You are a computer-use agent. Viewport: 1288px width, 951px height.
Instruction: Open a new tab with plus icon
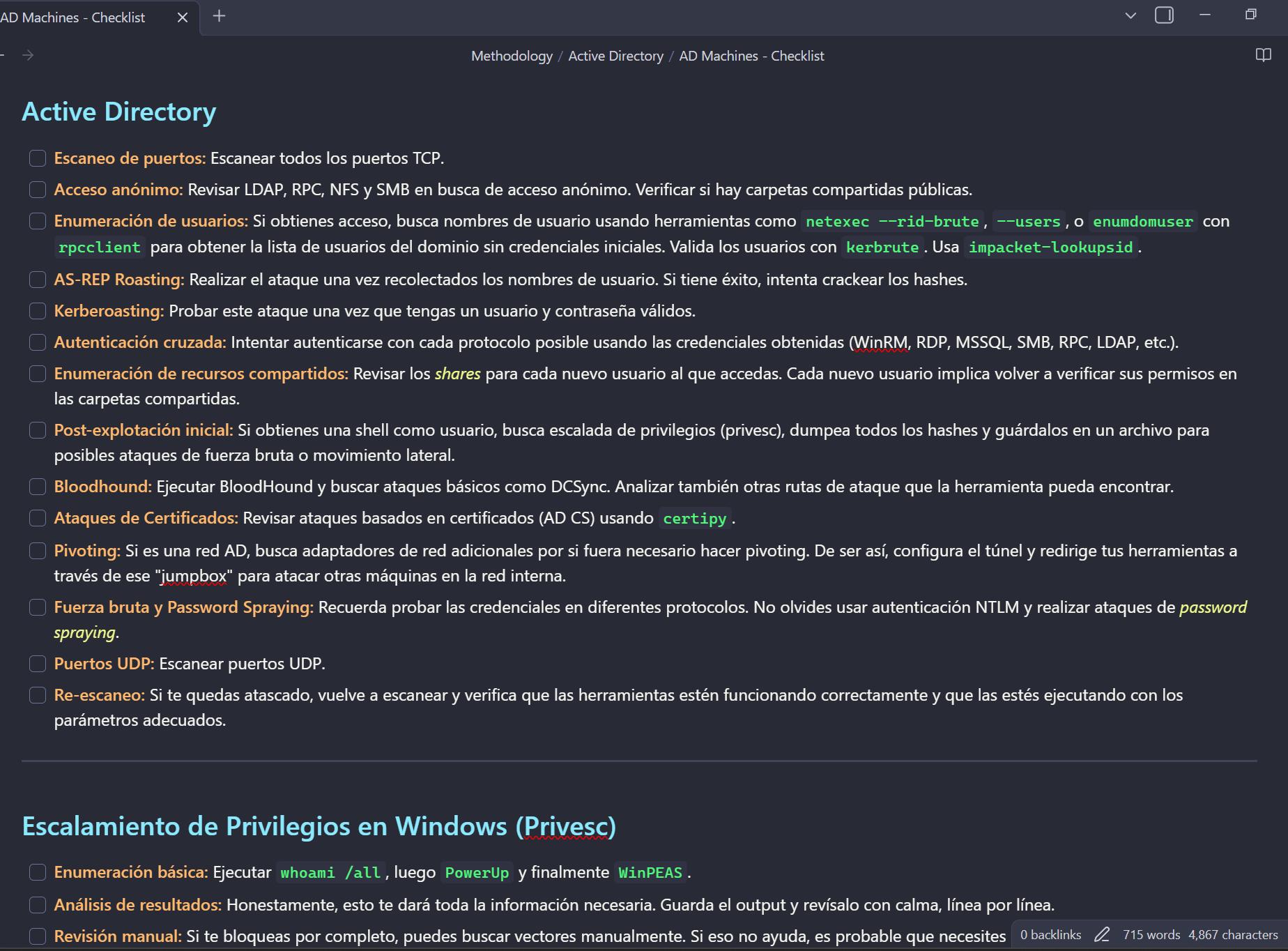point(219,16)
